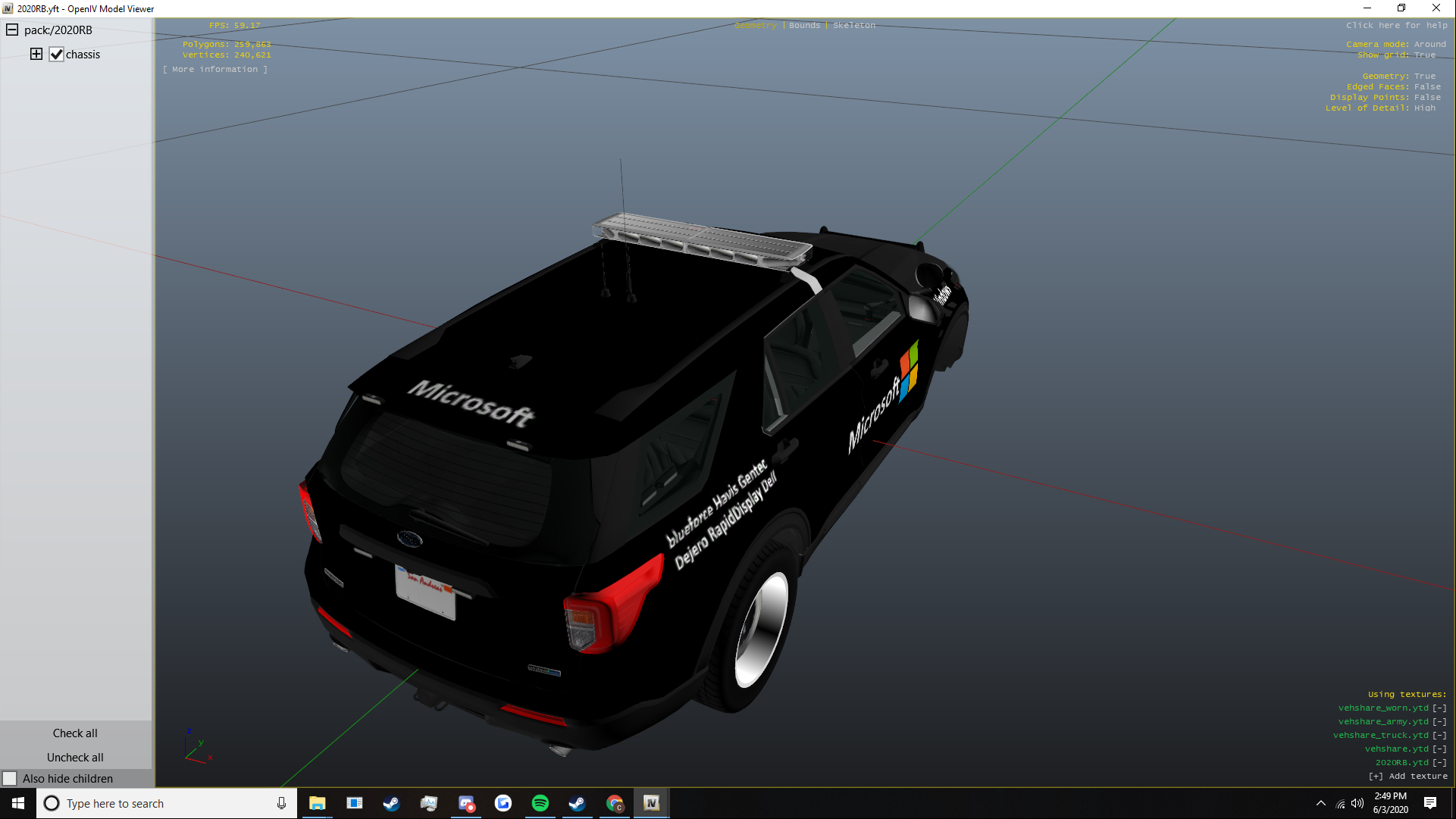Expand More information stats panel
This screenshot has height=819, width=1456.
pos(215,70)
